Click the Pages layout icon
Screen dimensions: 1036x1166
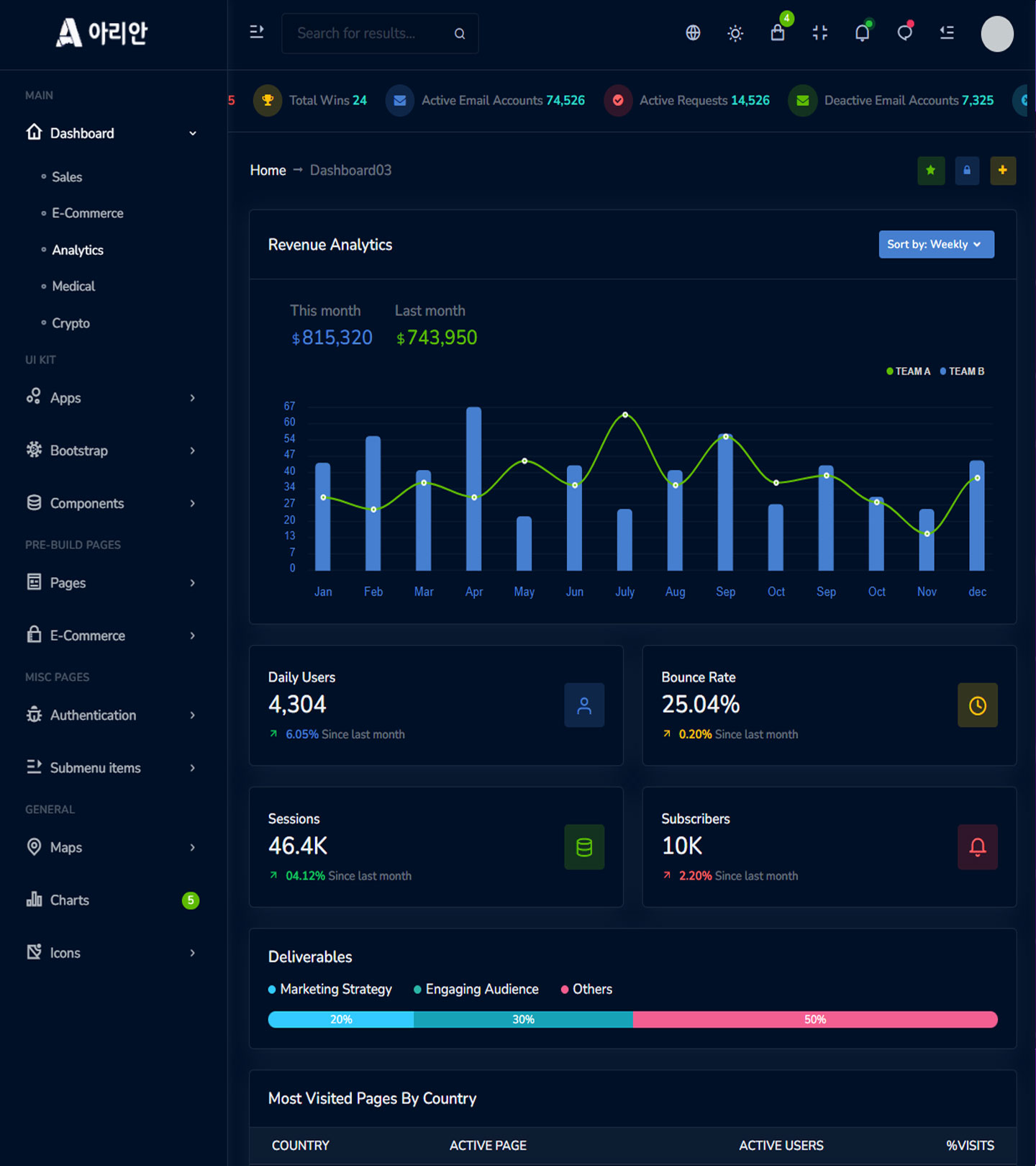tap(34, 582)
